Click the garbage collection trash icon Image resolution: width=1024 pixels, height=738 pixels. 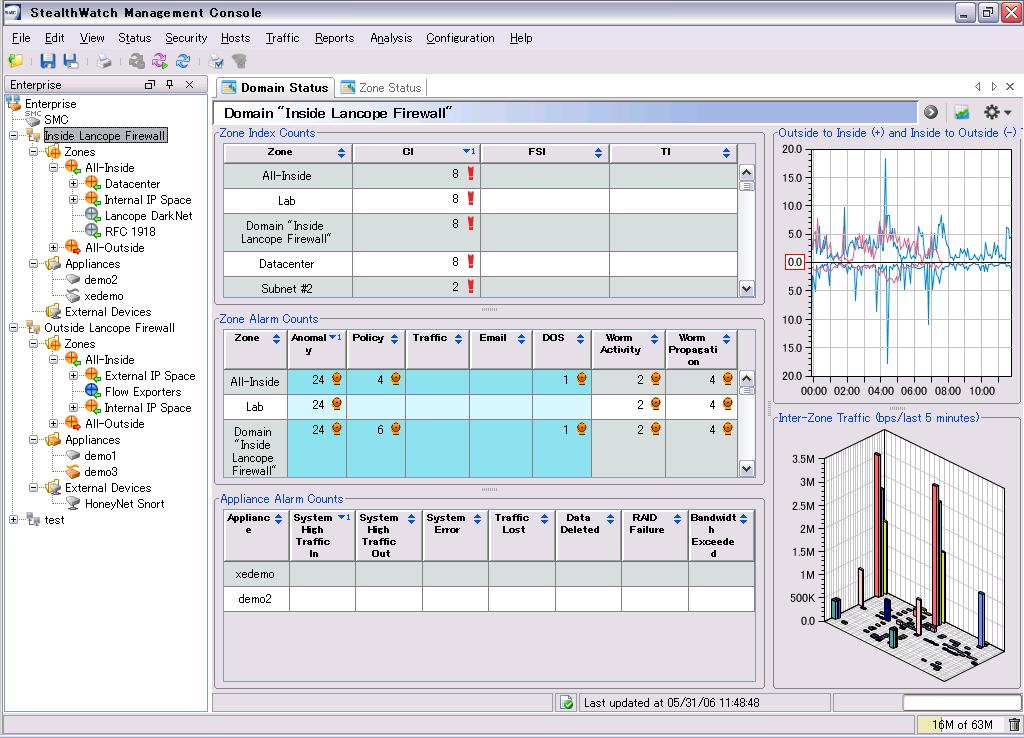(1014, 725)
